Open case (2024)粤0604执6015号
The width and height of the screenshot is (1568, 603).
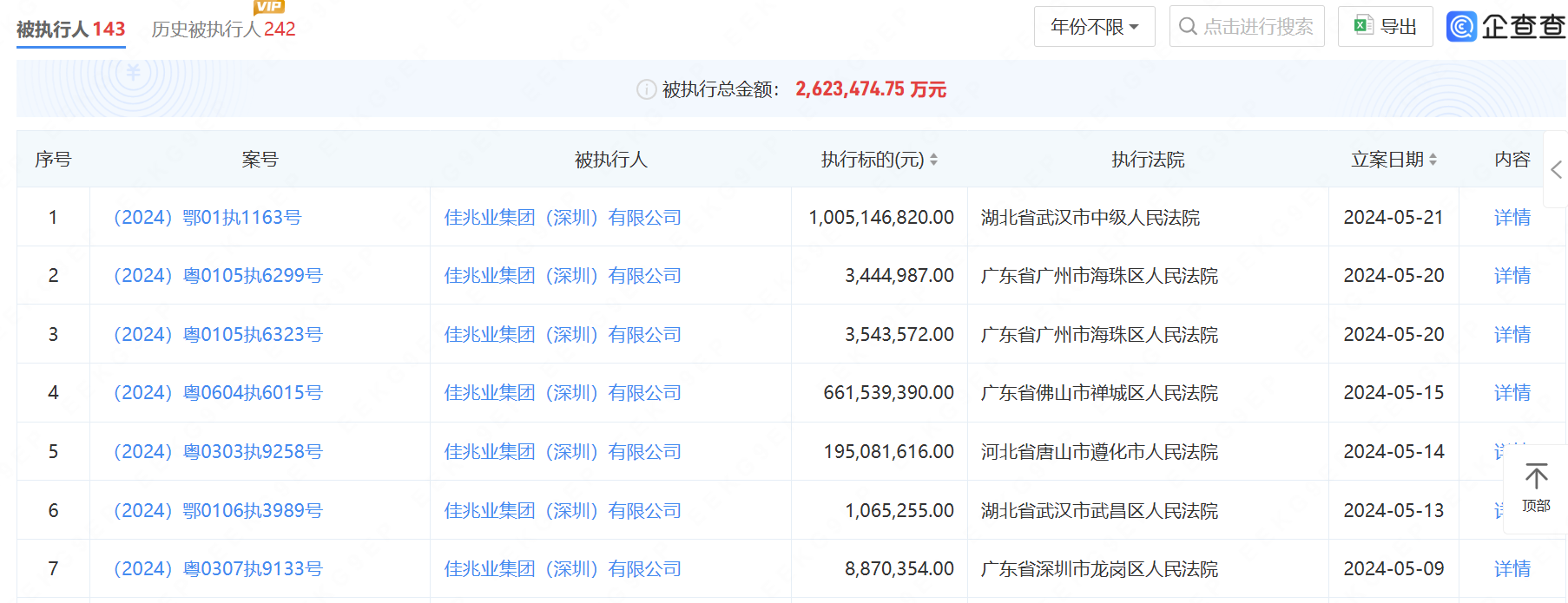tap(218, 392)
